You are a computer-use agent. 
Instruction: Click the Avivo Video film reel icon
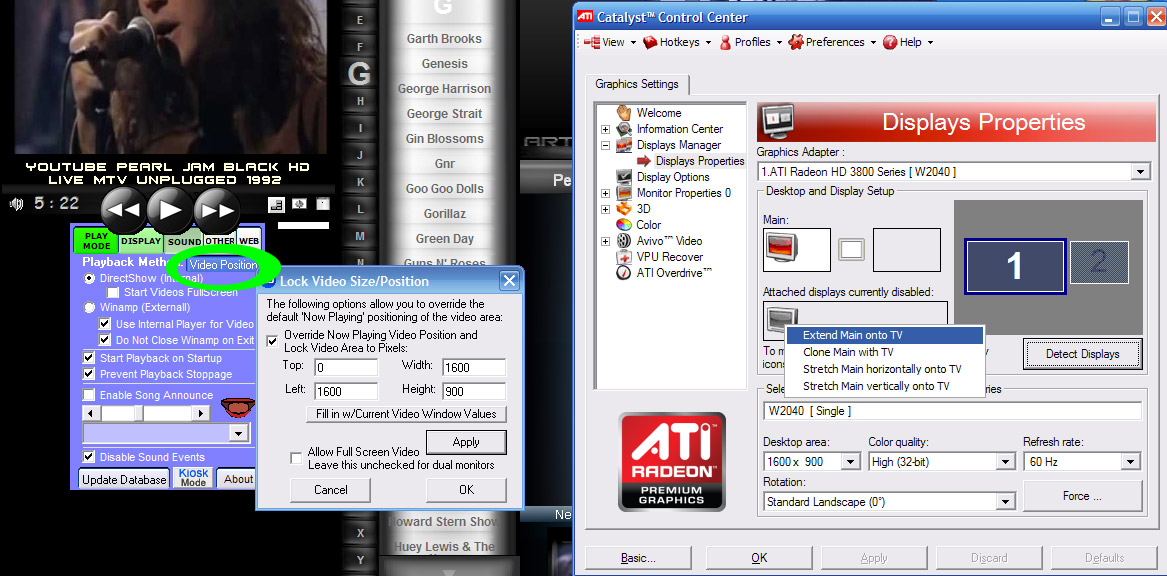(624, 241)
